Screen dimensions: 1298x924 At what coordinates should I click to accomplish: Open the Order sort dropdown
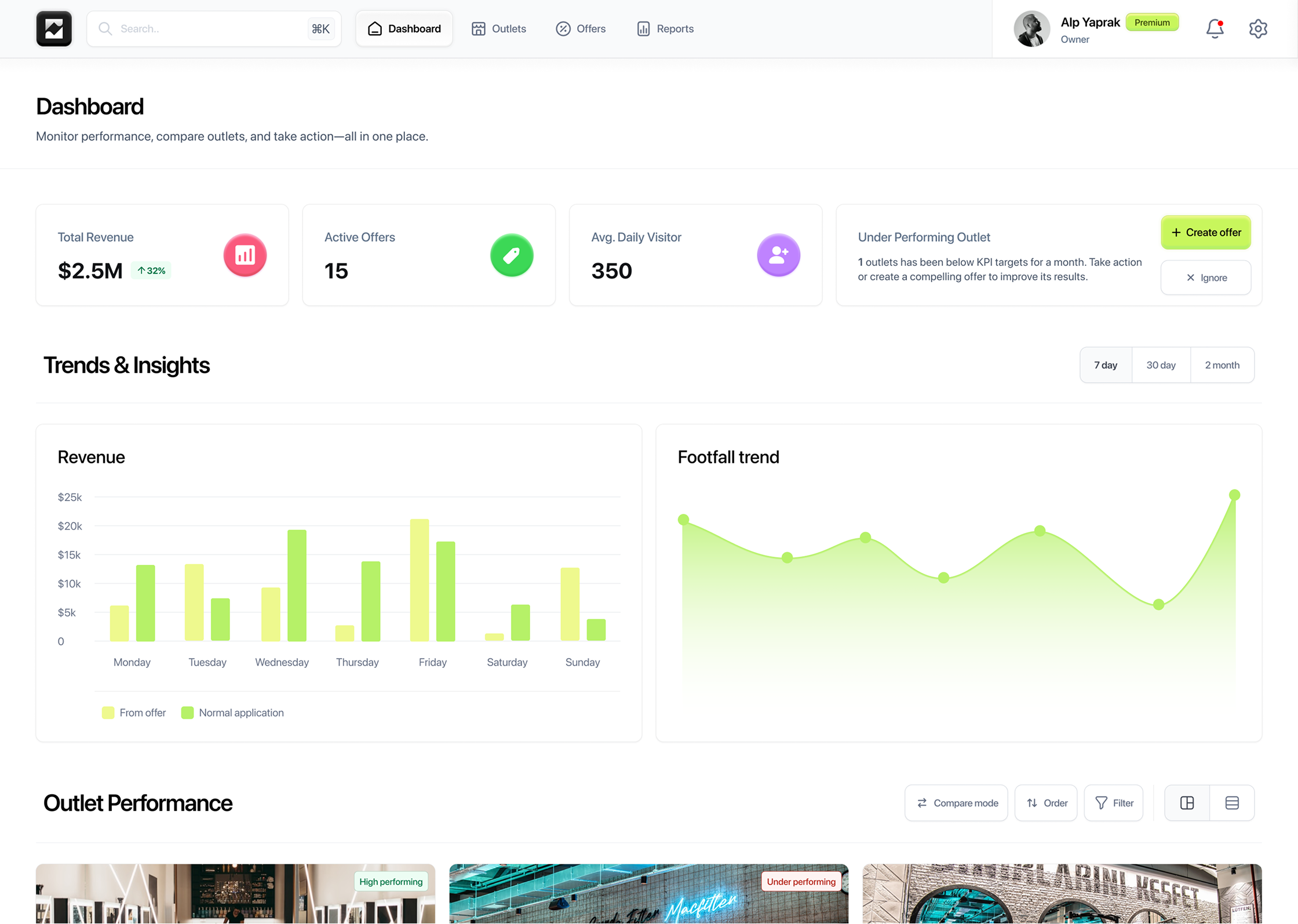1046,803
